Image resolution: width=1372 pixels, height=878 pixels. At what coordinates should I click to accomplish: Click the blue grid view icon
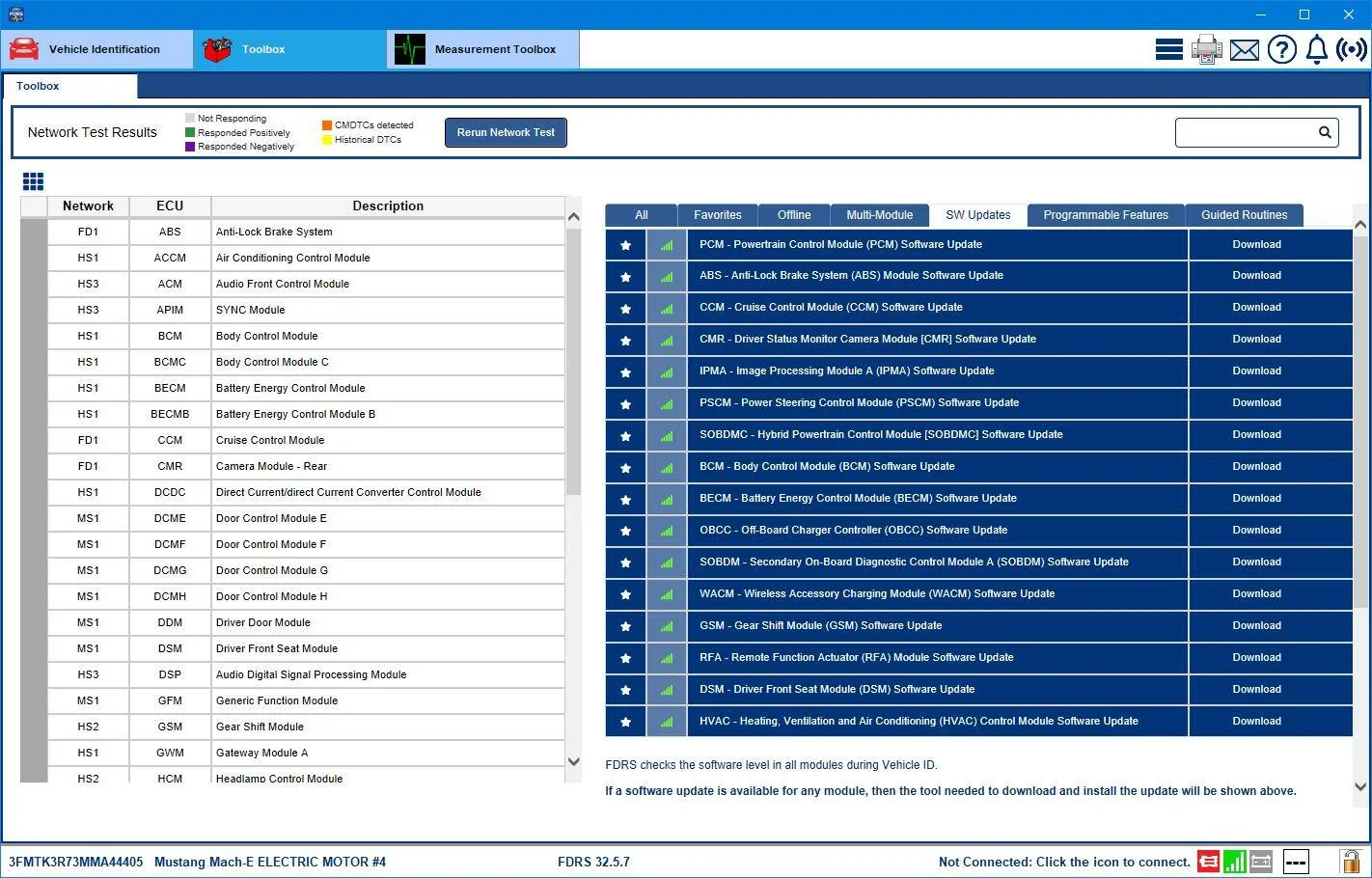pyautogui.click(x=33, y=181)
